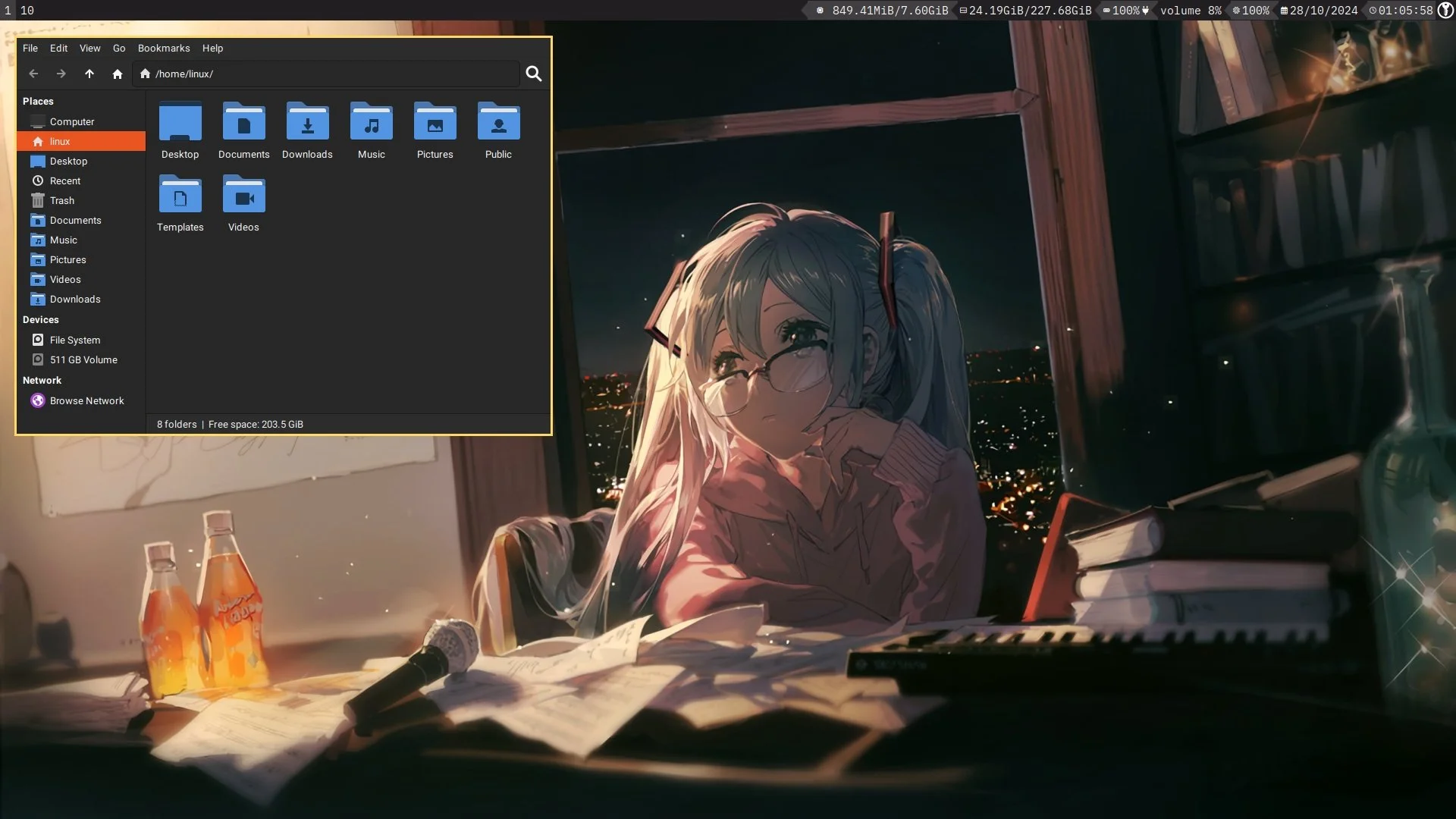Open File System under Devices
The height and width of the screenshot is (819, 1456).
[x=81, y=340]
